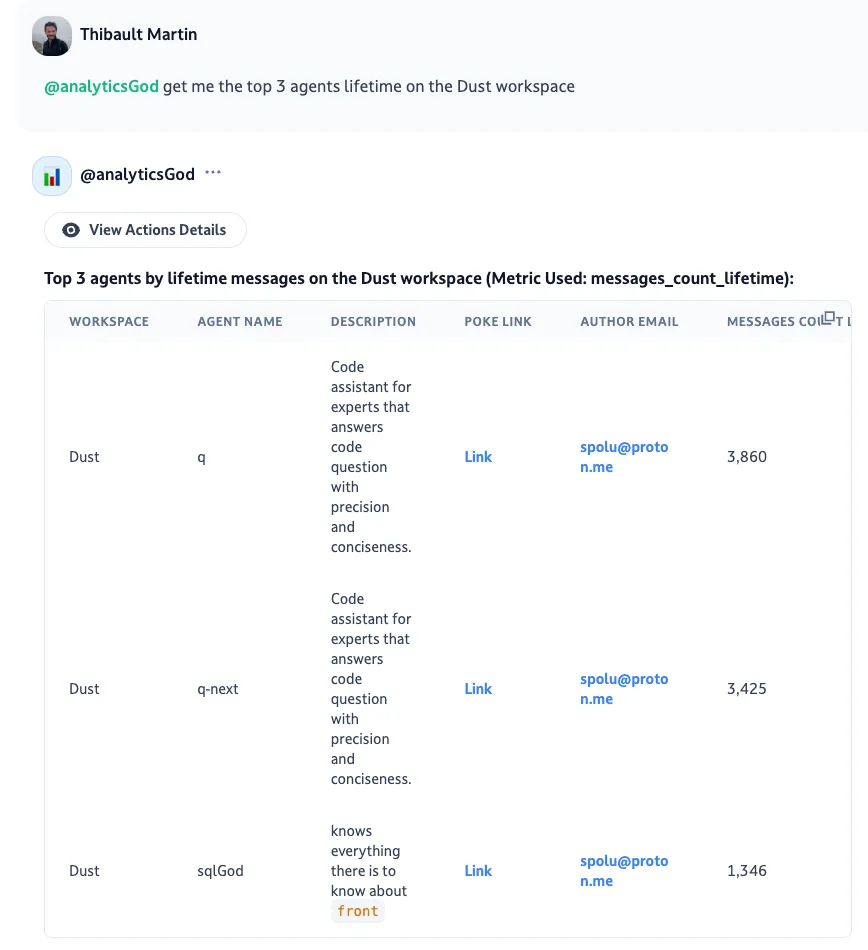
Task: Click the @analyticsGod mention in the user message
Action: click(x=101, y=87)
